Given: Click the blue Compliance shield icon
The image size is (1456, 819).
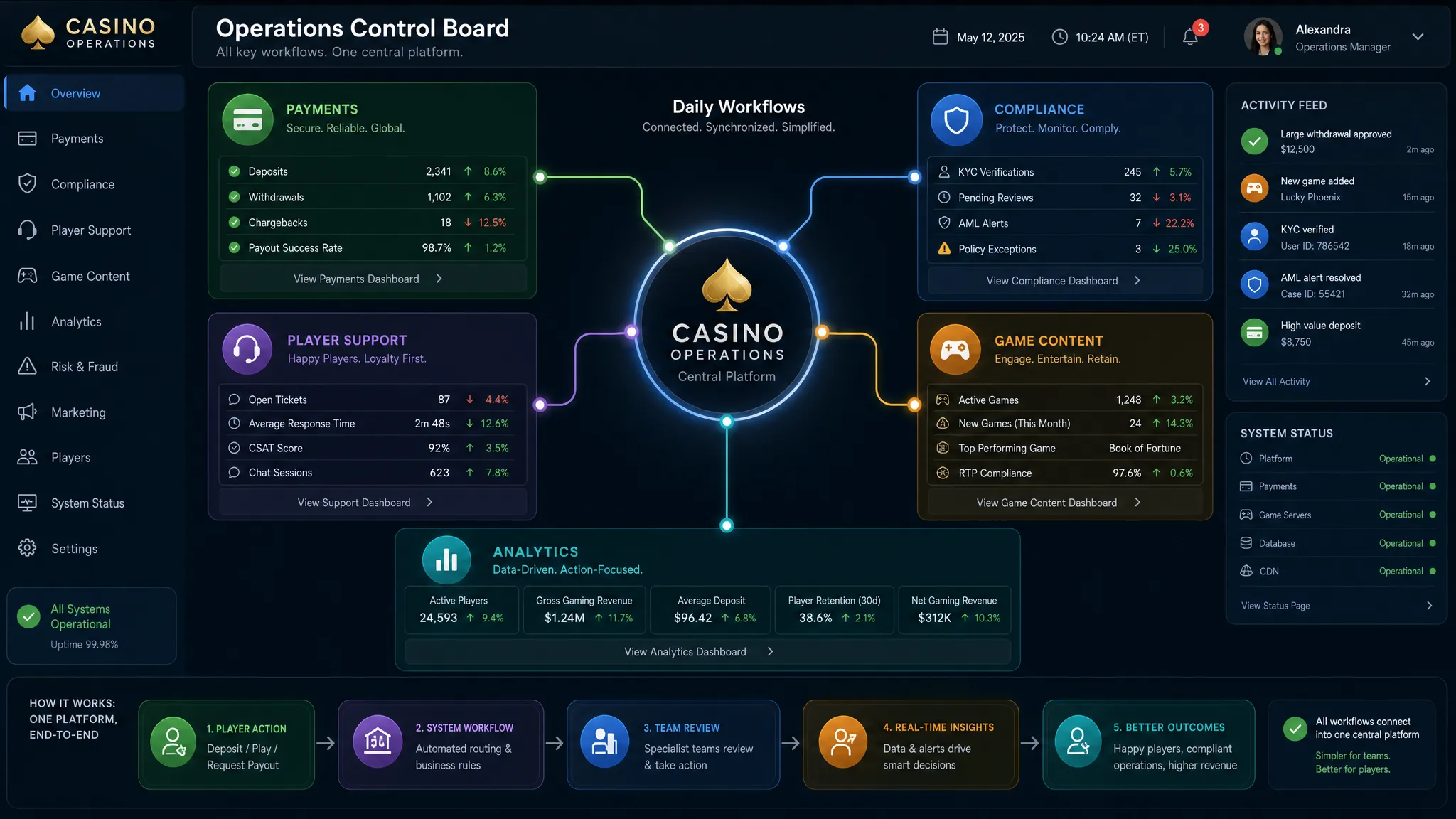Looking at the screenshot, I should (956, 119).
